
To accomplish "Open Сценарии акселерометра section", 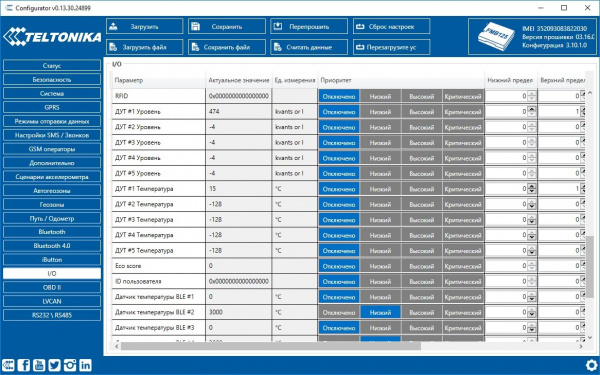I will (52, 176).
